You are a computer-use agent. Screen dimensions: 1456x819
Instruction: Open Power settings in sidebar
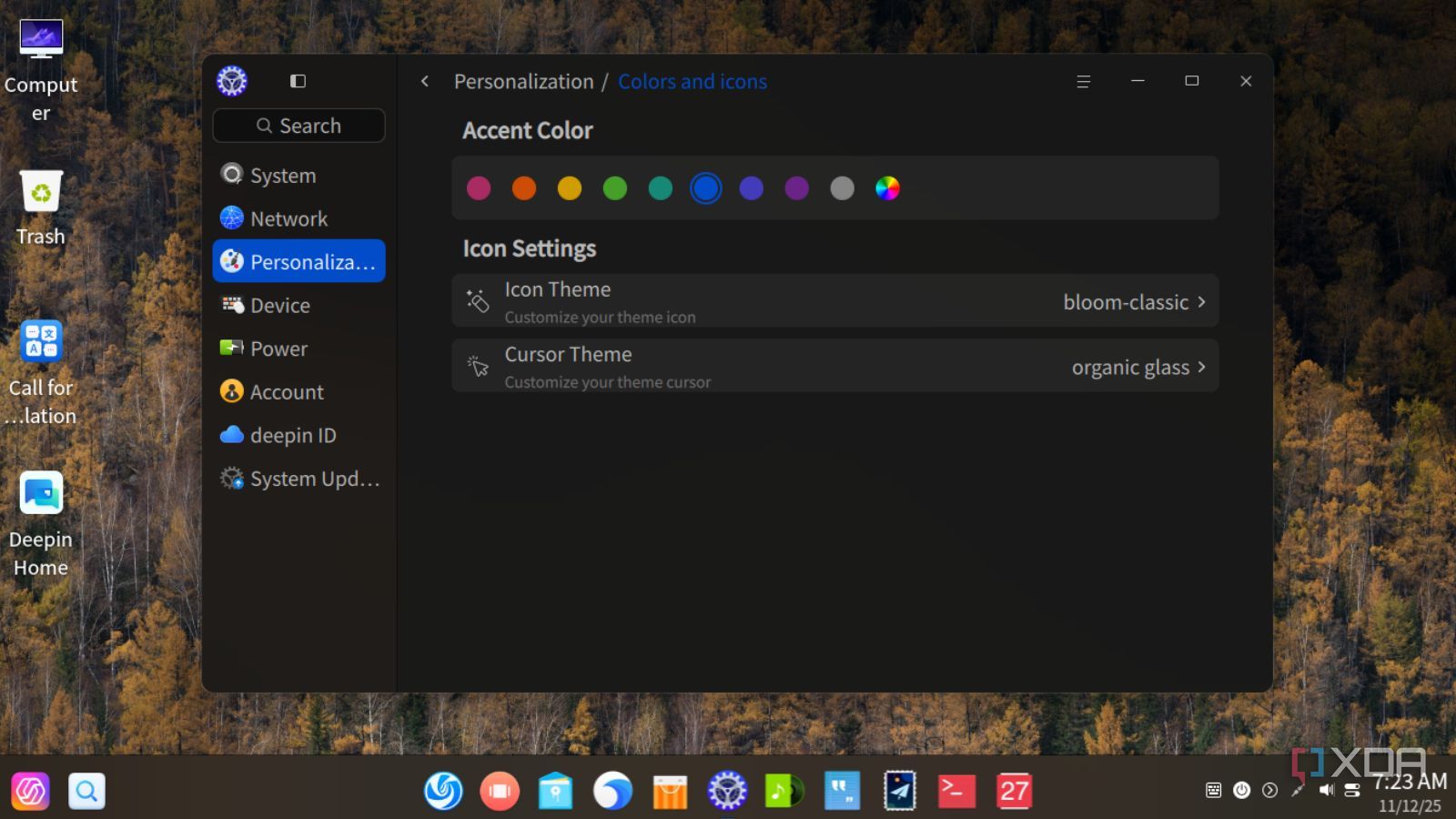point(298,349)
